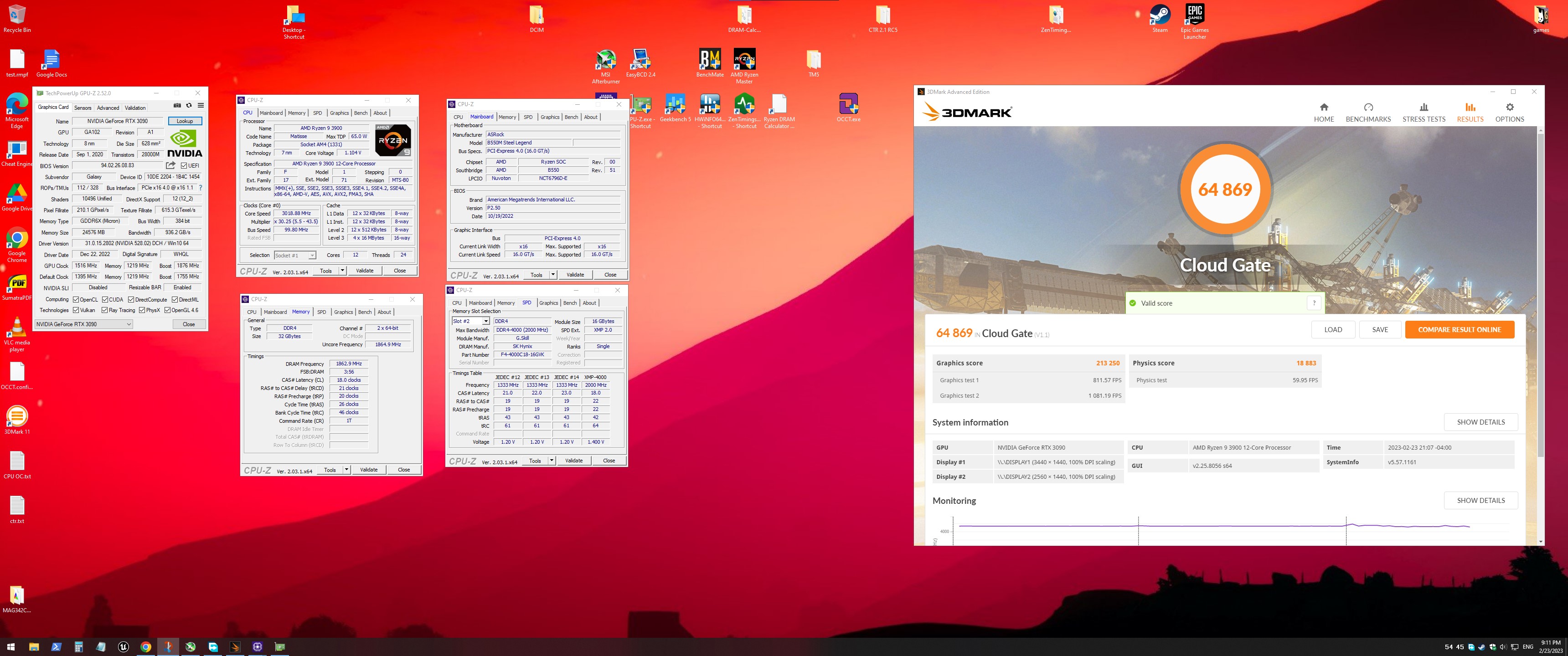
Task: Open the Steam desktop icon
Action: (1160, 19)
